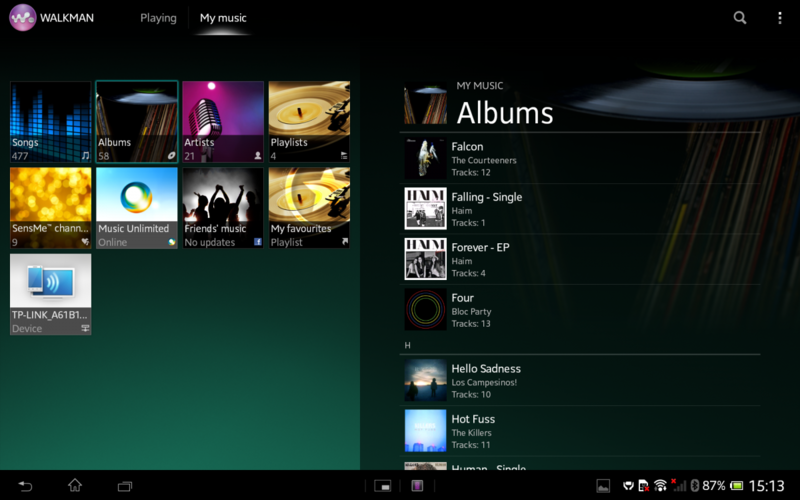Open the small-app window icon in the navigation bar
The width and height of the screenshot is (800, 500).
click(382, 486)
